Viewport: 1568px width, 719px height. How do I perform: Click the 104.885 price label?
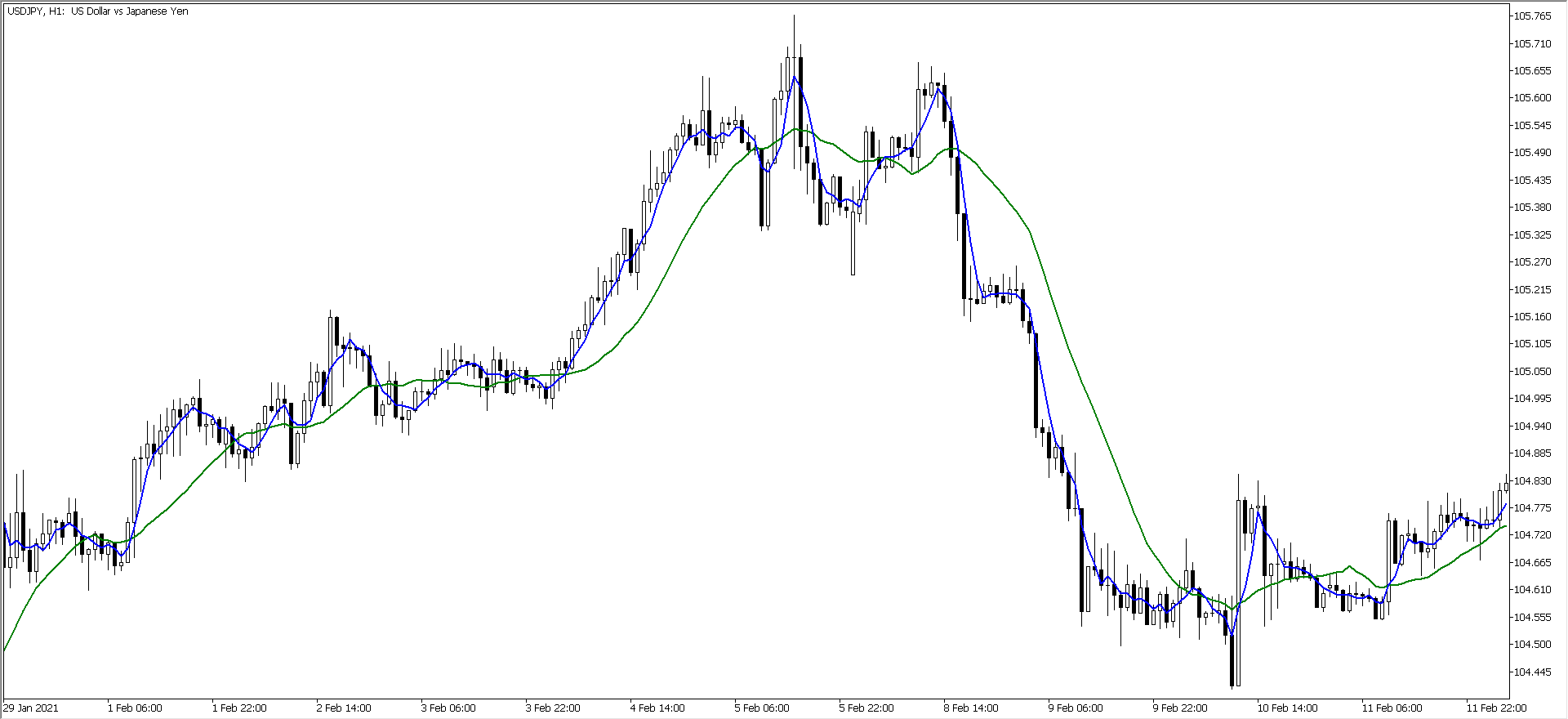(x=1533, y=453)
